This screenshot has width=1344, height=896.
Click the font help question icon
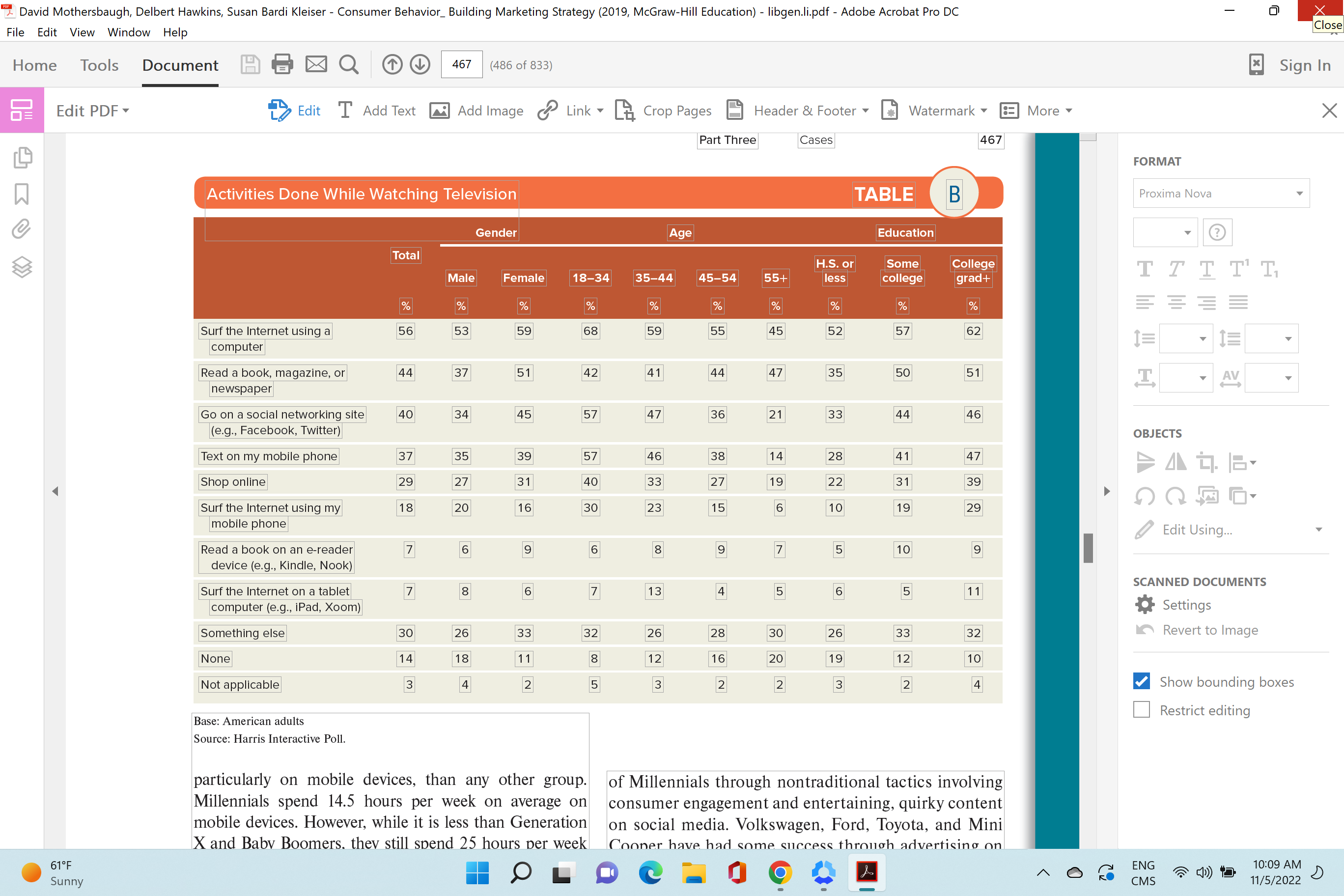pyautogui.click(x=1217, y=232)
